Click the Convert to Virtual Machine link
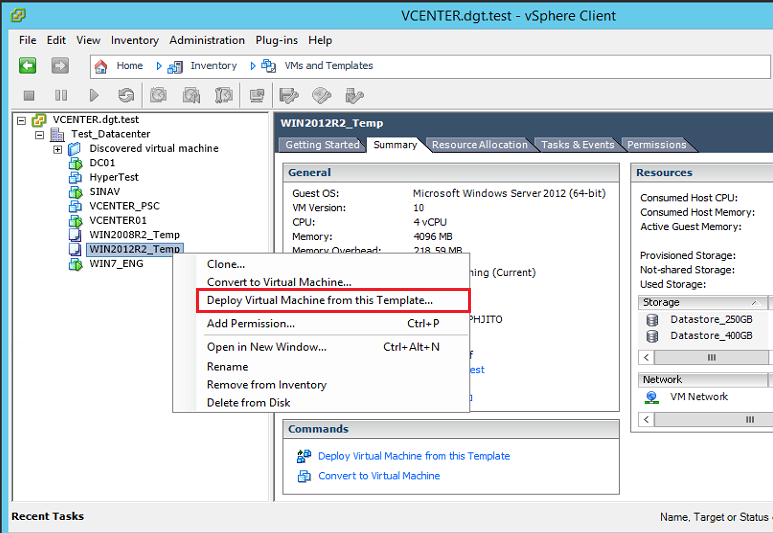Viewport: 773px width, 533px height. click(379, 476)
